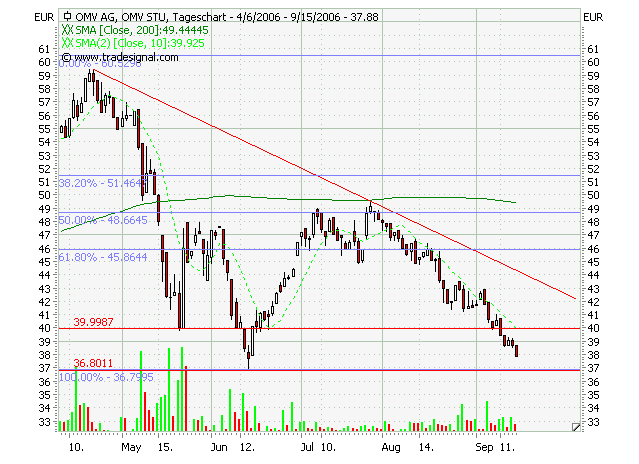This screenshot has height=464, width=639.
Task: Click the right EUR axis currency label
Action: pyautogui.click(x=593, y=17)
